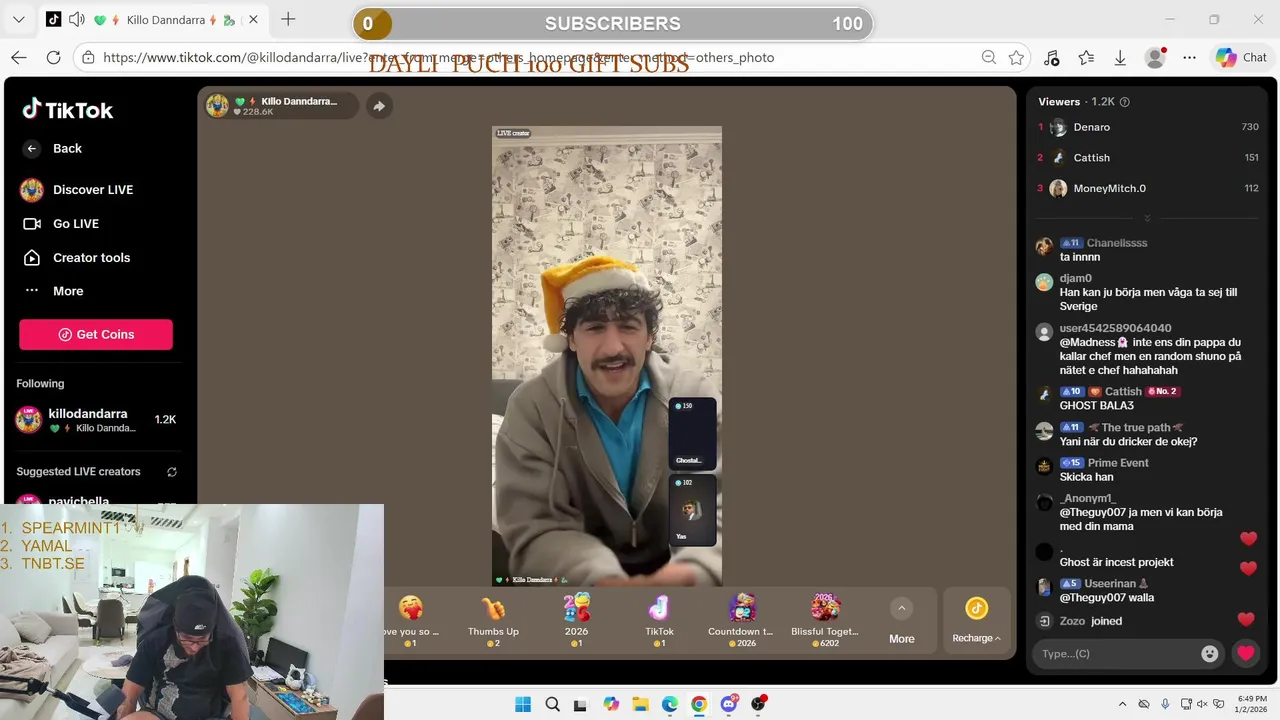Expand More gifts panel
Screen dimensions: 1280x720
[x=901, y=620]
